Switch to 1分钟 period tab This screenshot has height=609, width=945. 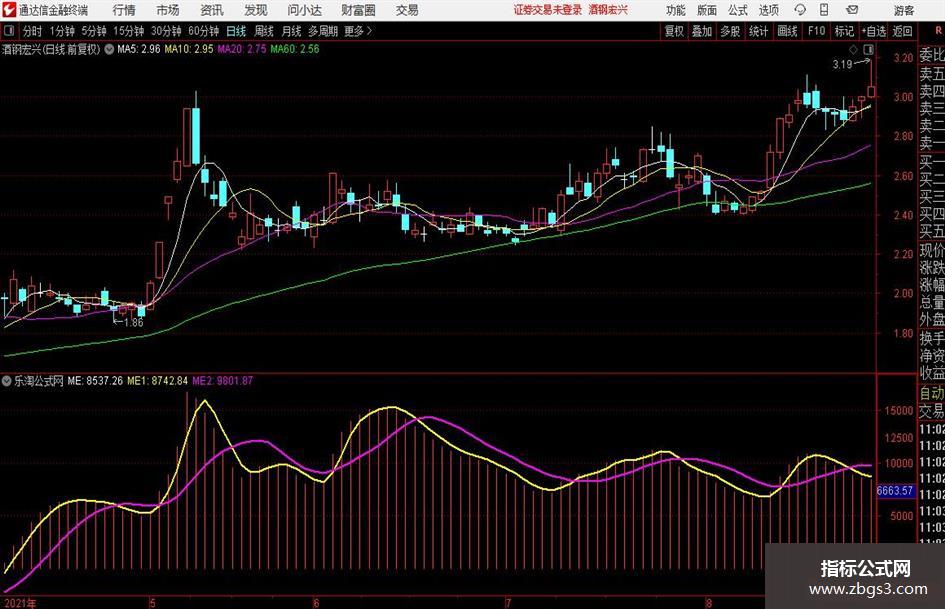click(61, 31)
